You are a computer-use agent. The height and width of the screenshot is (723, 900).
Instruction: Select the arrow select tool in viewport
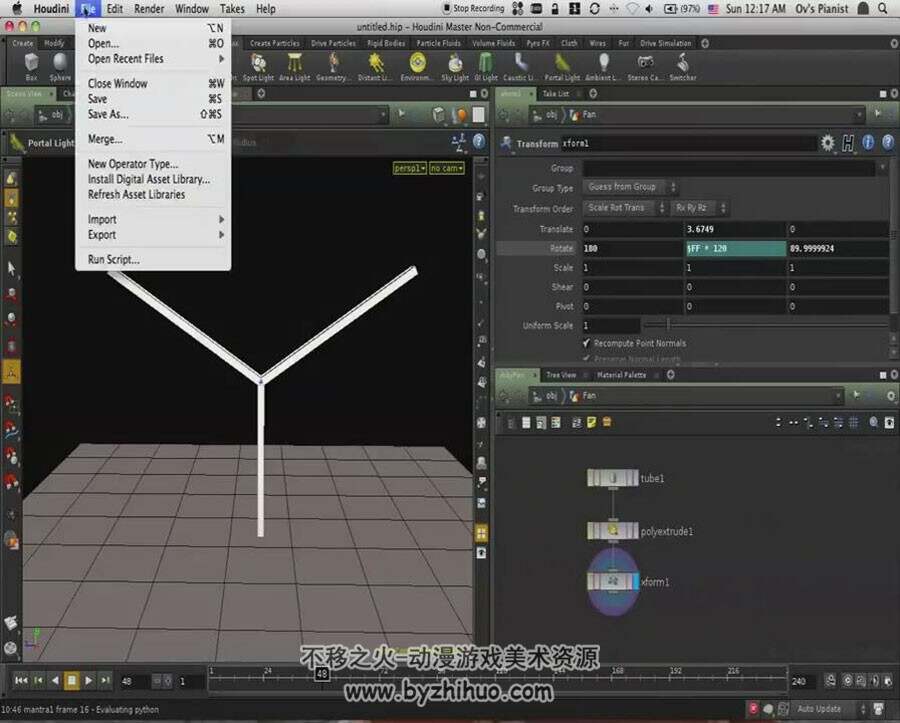(11, 268)
